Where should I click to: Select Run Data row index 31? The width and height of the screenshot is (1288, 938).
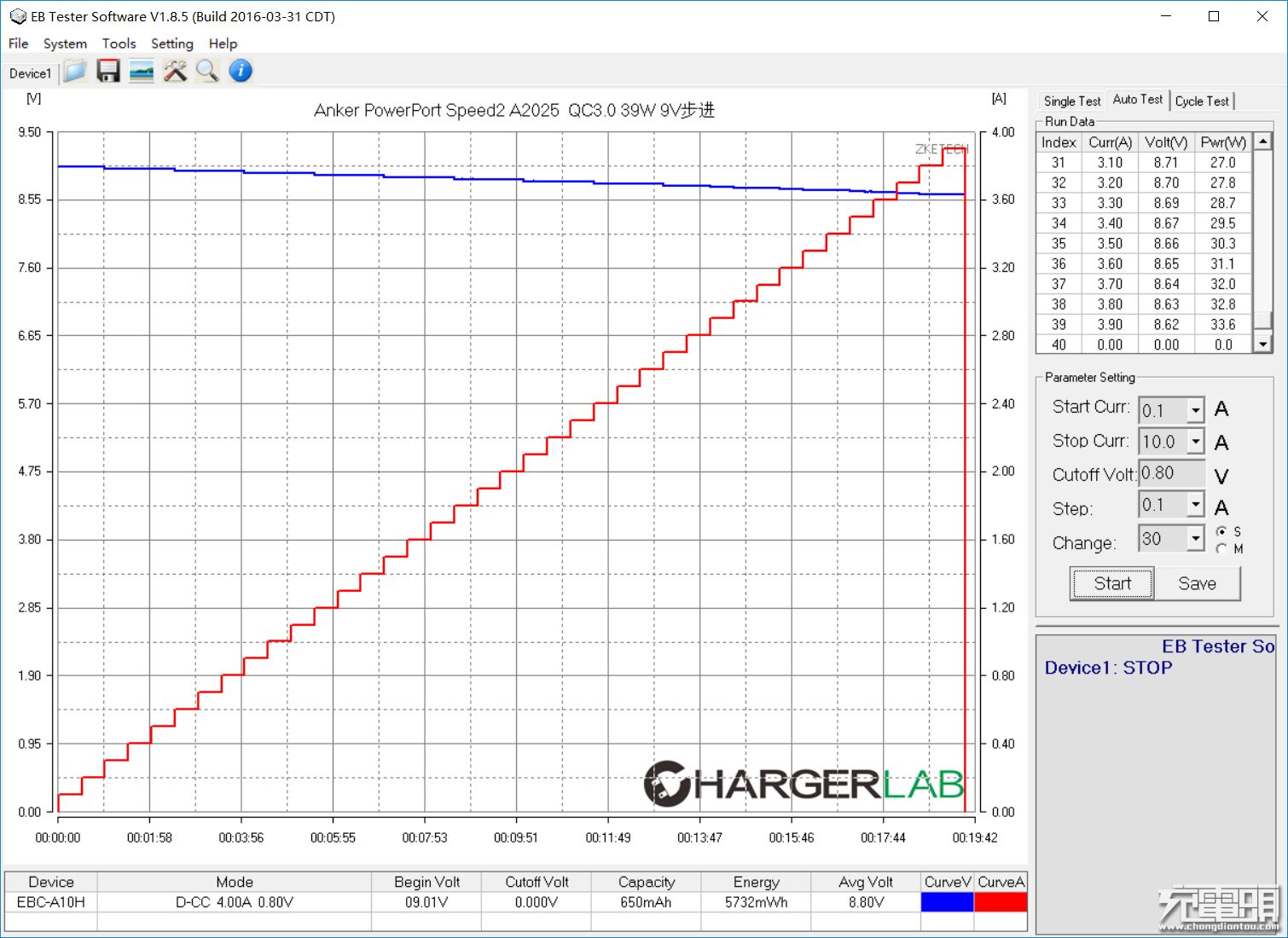1144,162
